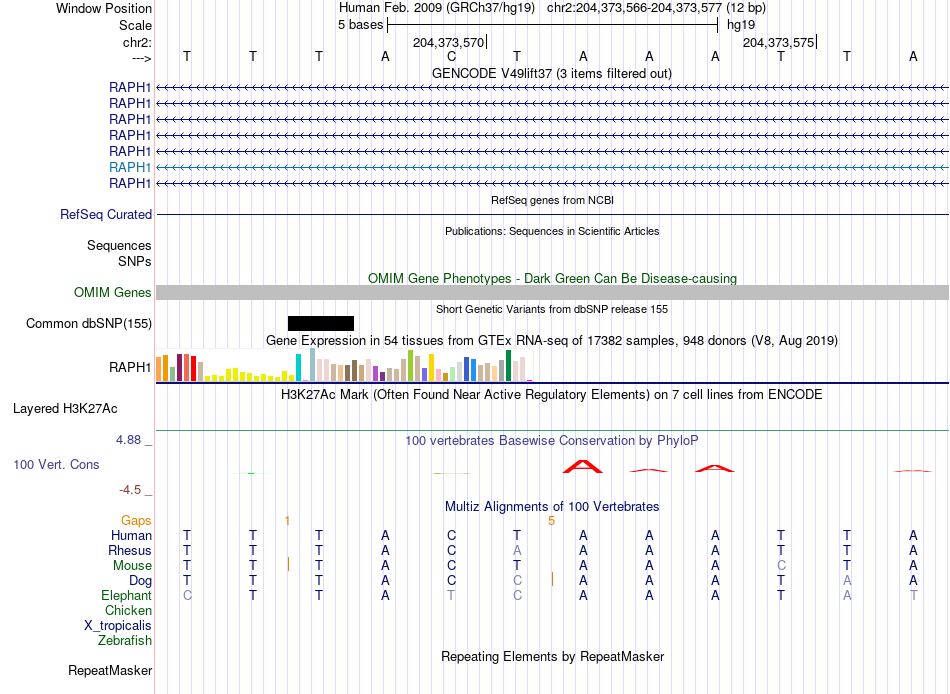Click the hg19 text beside scale bar
This screenshot has width=950, height=694.
[741, 25]
